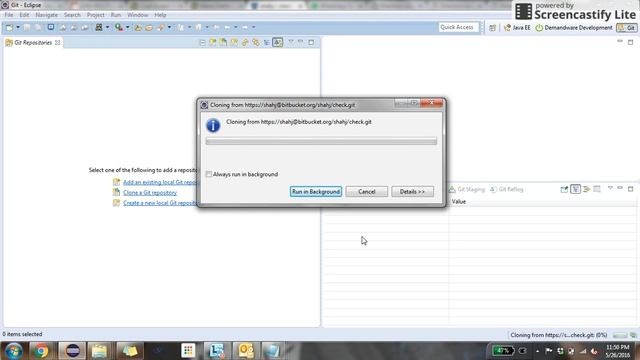Click the Run launch icon in toolbar

click(x=119, y=27)
